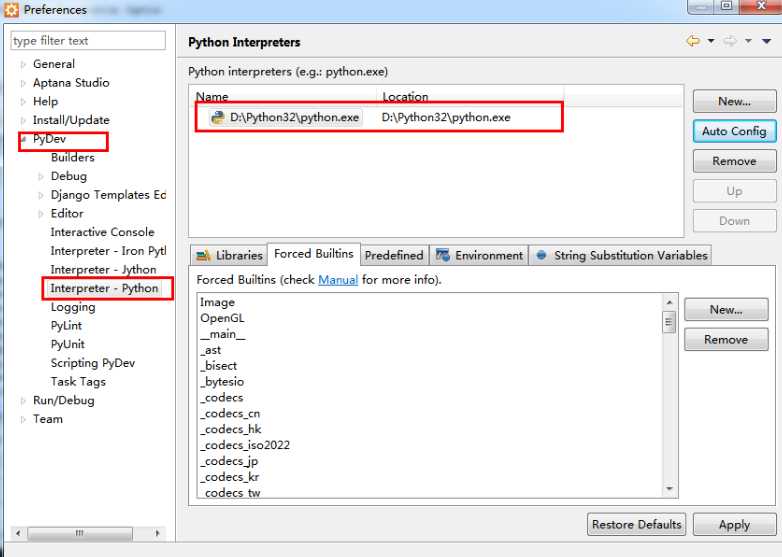The height and width of the screenshot is (557, 782).
Task: Select the Forced Builtins tab
Action: click(x=314, y=254)
